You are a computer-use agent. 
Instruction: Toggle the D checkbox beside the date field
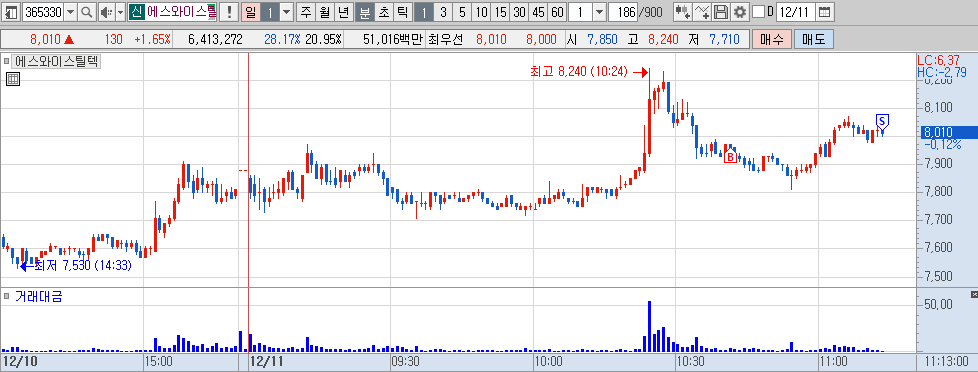pyautogui.click(x=758, y=12)
